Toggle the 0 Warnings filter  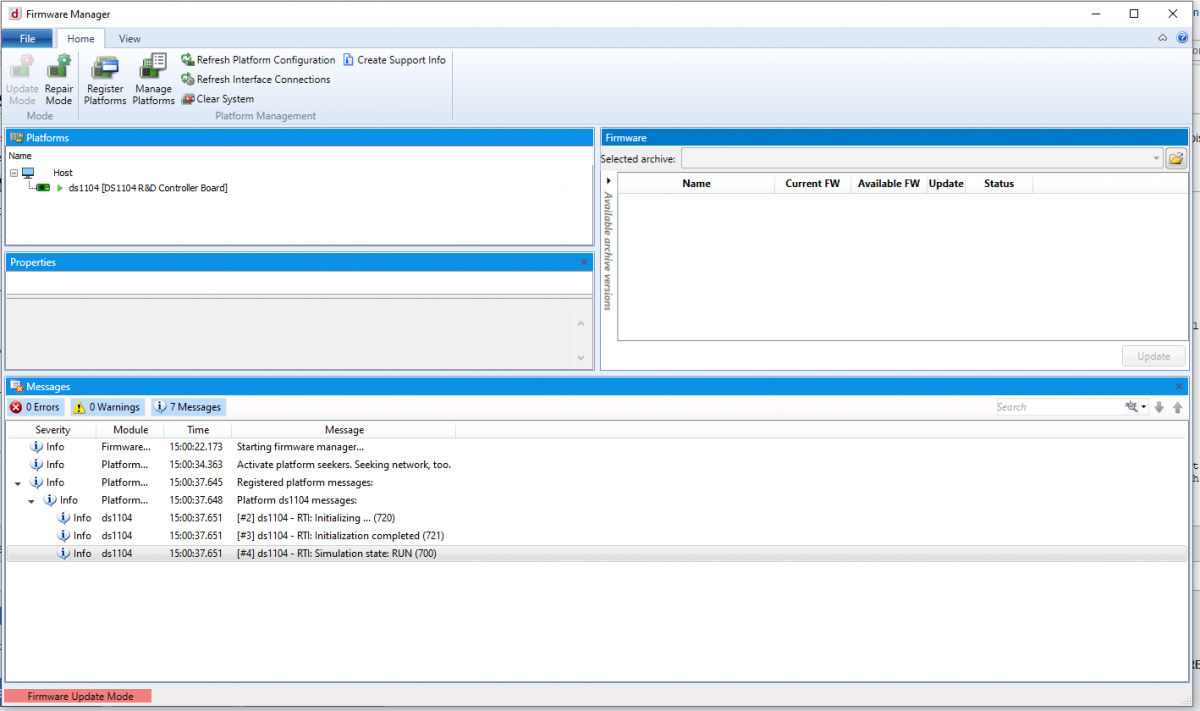pos(107,407)
